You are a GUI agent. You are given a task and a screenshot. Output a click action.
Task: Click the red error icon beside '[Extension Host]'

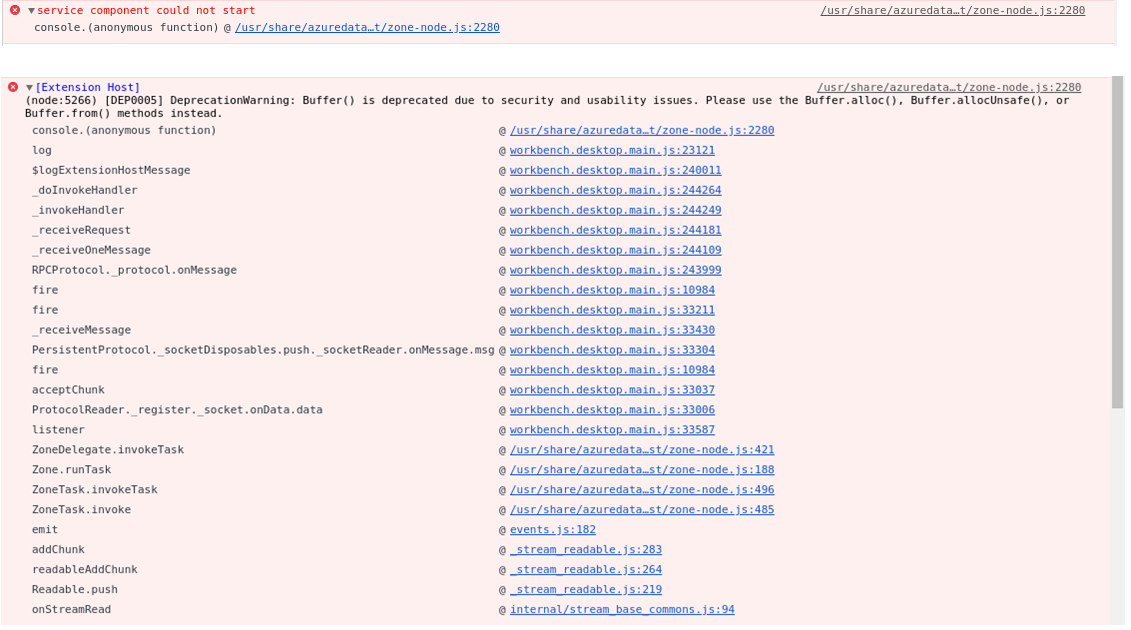[13, 87]
